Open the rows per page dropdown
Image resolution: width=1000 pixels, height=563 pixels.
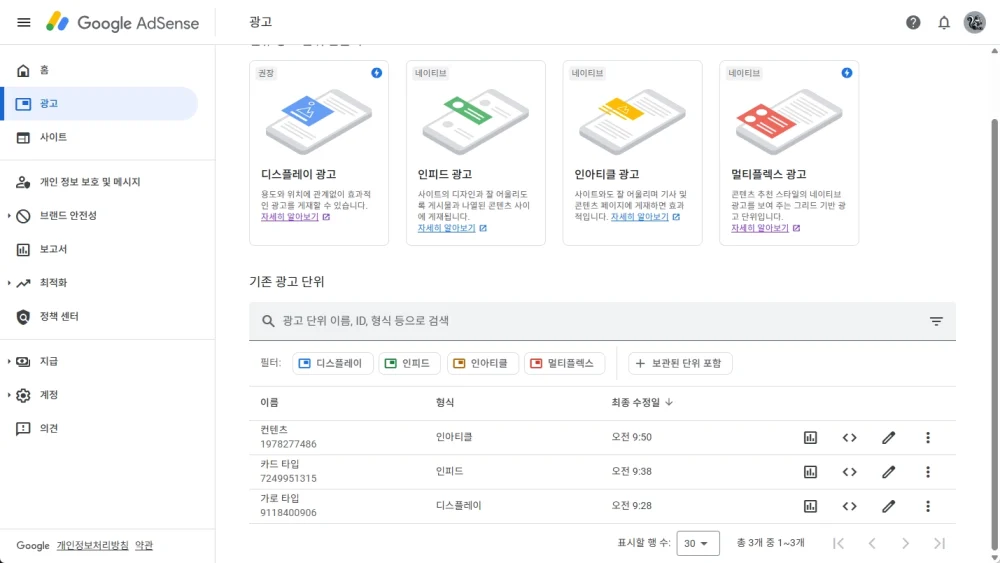(698, 543)
